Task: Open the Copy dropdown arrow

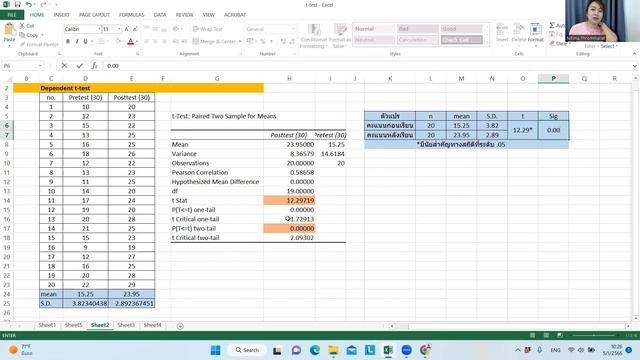Action: (42, 35)
